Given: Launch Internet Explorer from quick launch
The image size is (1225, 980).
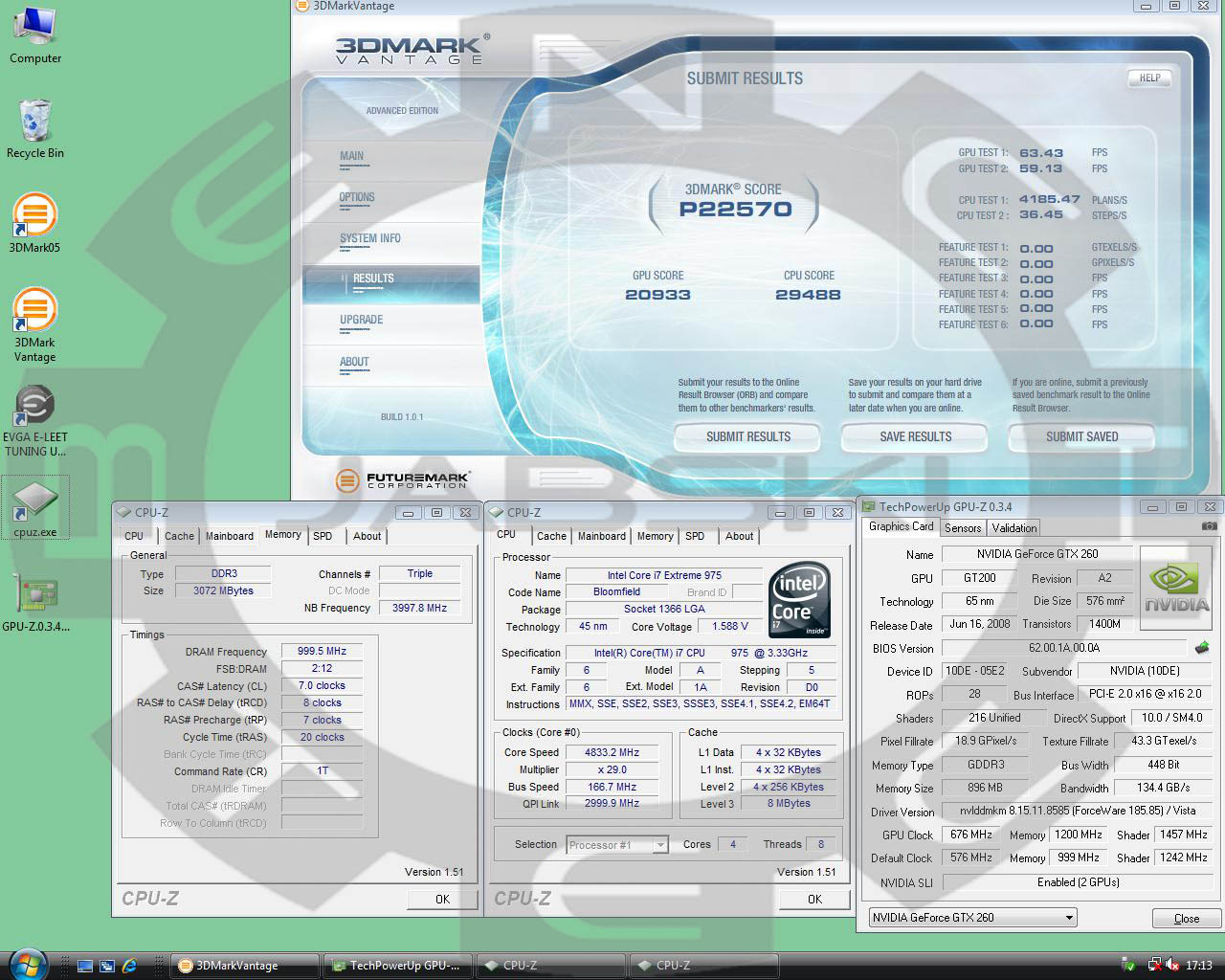Looking at the screenshot, I should 129,966.
